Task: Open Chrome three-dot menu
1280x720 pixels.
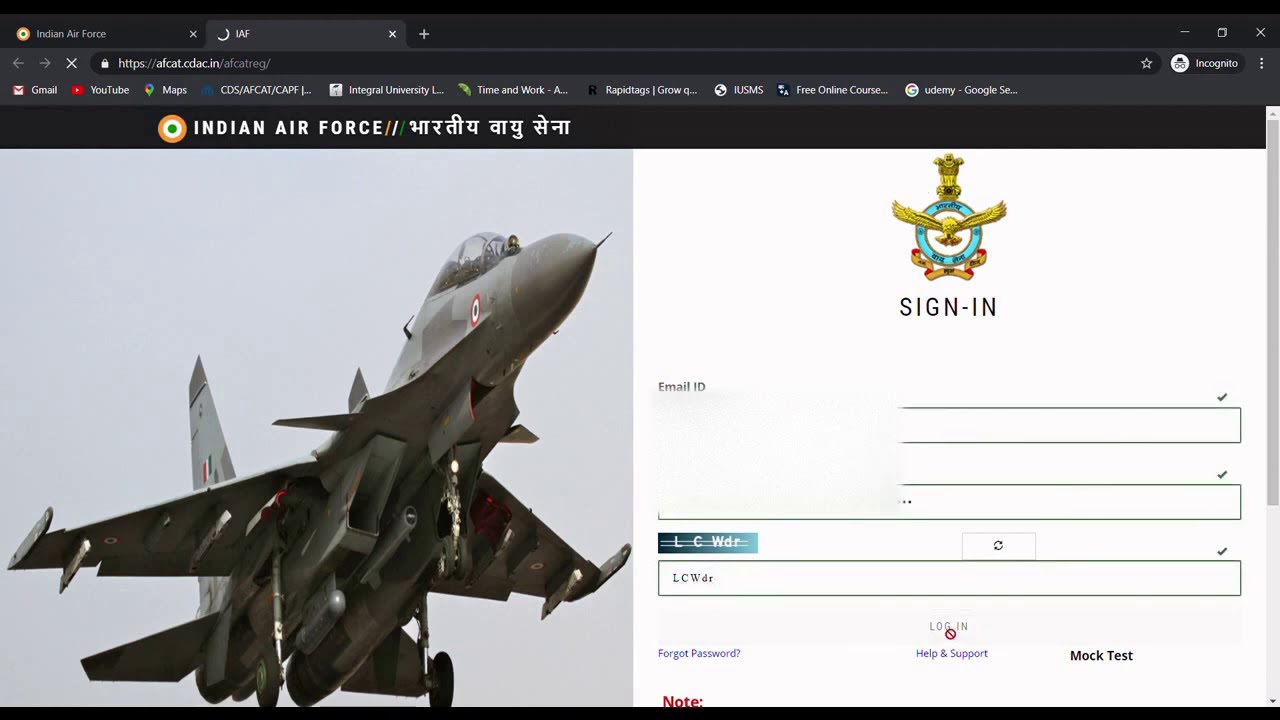Action: pyautogui.click(x=1262, y=63)
